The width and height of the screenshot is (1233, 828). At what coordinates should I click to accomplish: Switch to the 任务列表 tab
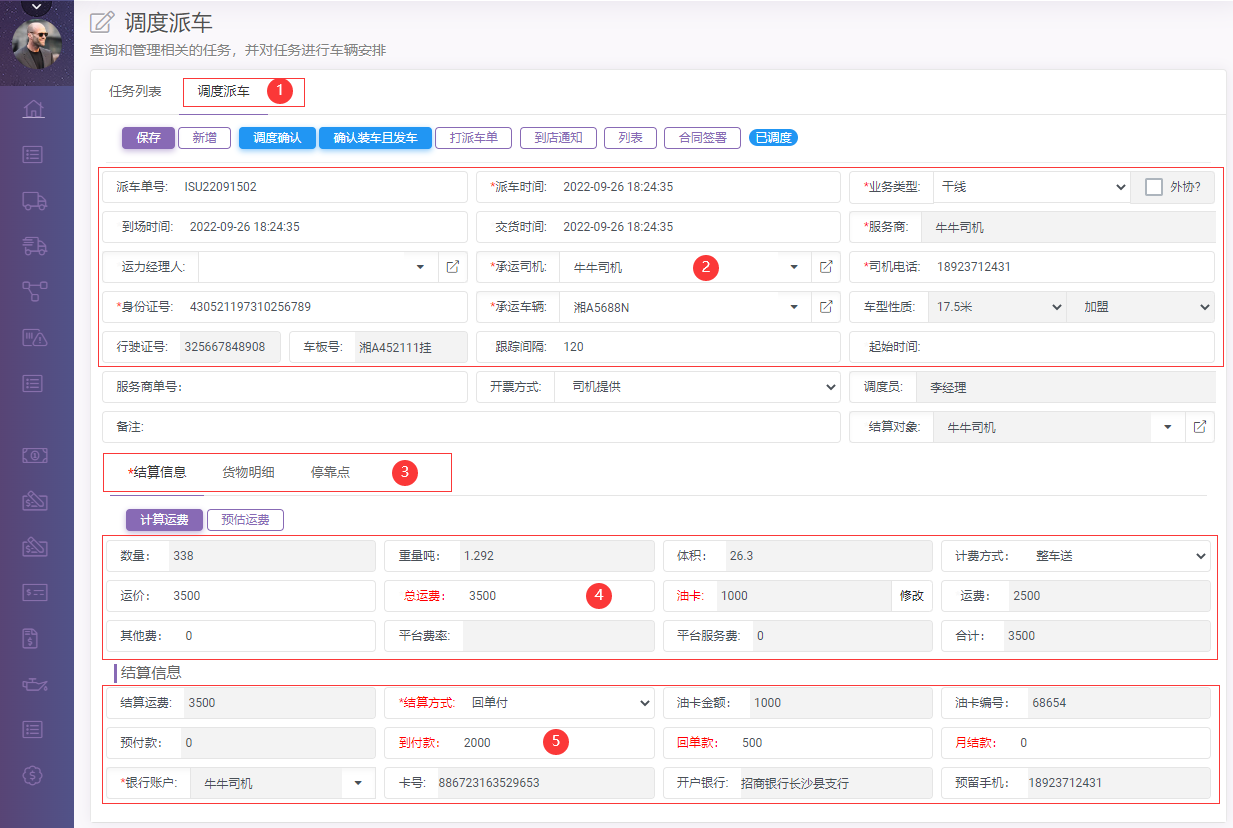(x=135, y=91)
